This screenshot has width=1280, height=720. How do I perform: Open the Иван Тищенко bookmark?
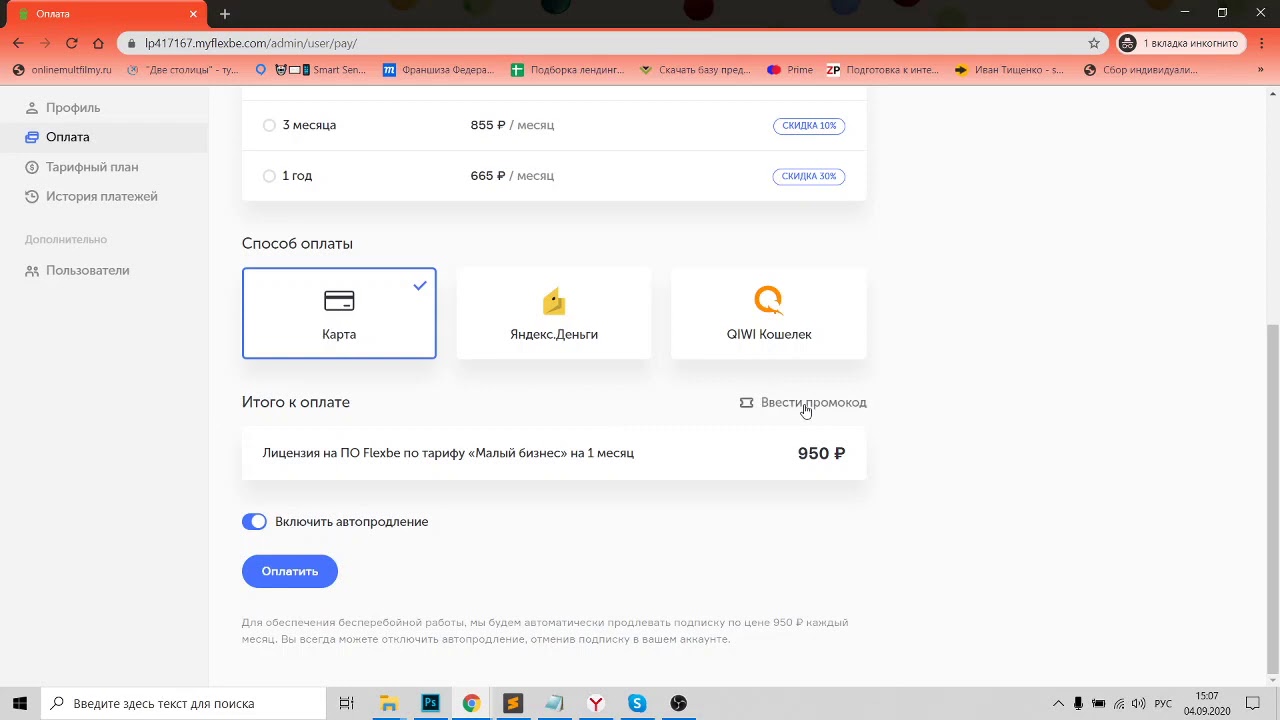pos(1010,70)
